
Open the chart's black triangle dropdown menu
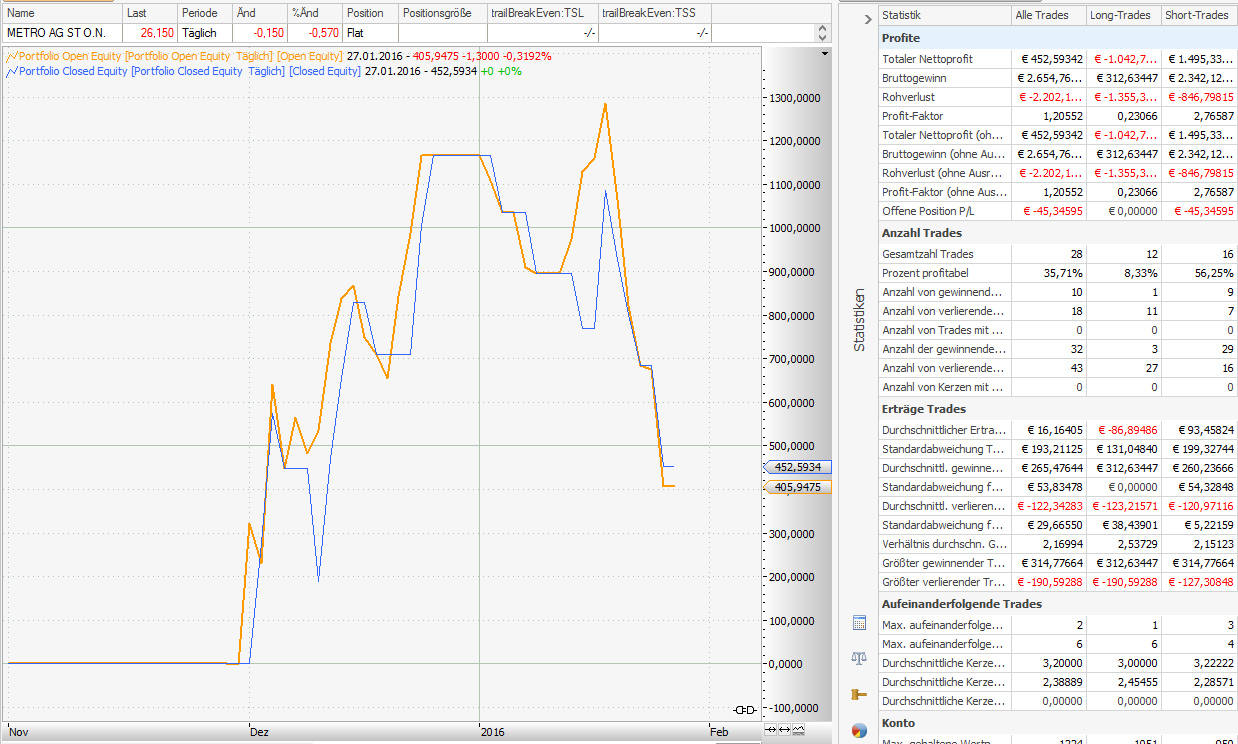(824, 53)
